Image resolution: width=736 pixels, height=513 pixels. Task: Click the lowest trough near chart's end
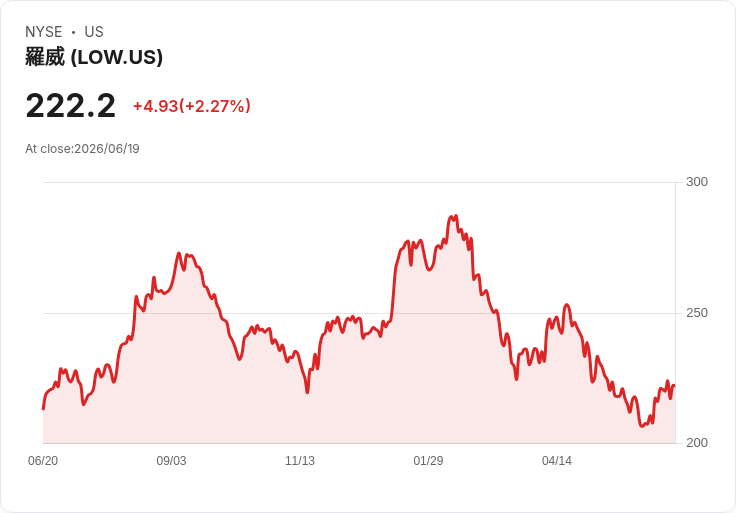point(642,426)
